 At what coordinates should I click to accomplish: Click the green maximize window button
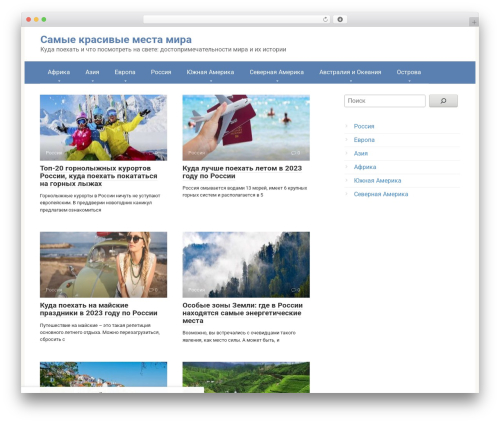(x=44, y=20)
